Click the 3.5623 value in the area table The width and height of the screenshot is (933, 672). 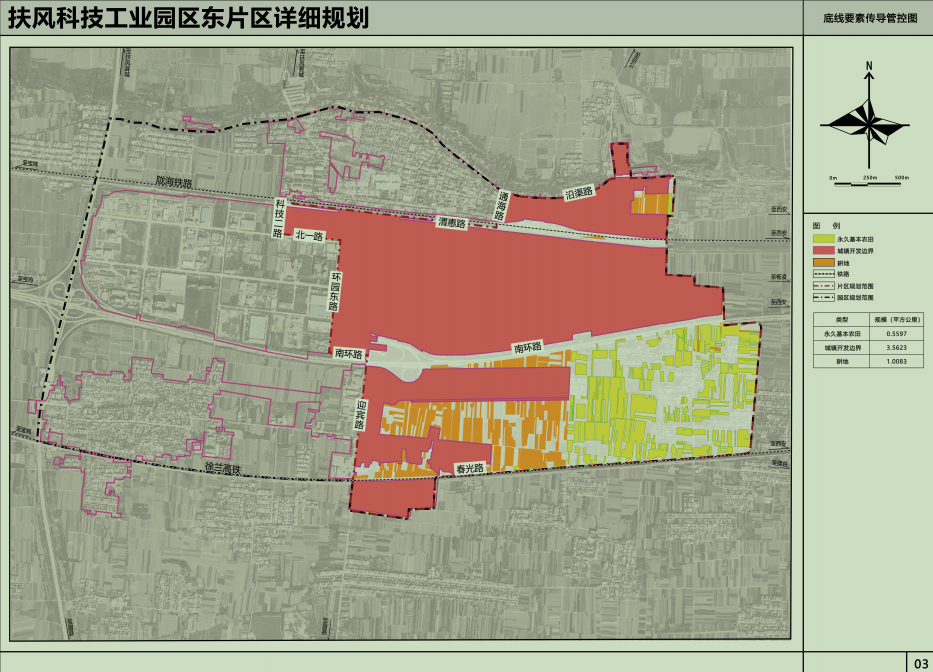[894, 347]
